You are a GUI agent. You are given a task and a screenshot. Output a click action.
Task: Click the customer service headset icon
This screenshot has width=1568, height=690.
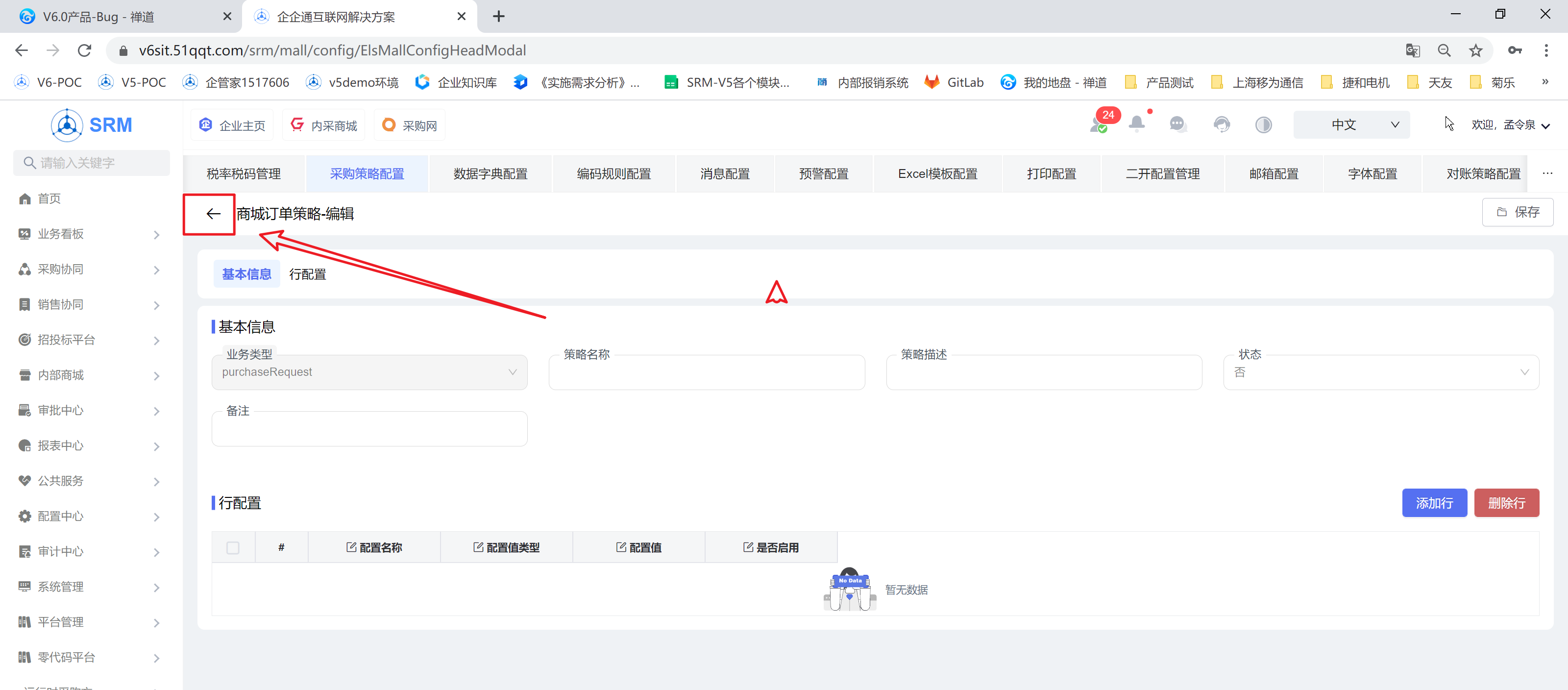[1221, 125]
